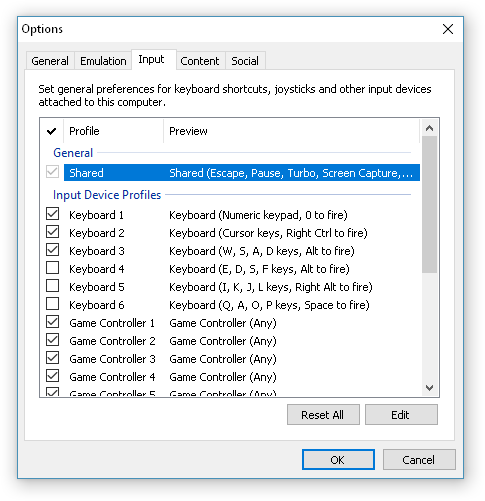Viewport: 485px width, 501px height.
Task: Disable the Game Controller 2 checkbox
Action: 53,340
